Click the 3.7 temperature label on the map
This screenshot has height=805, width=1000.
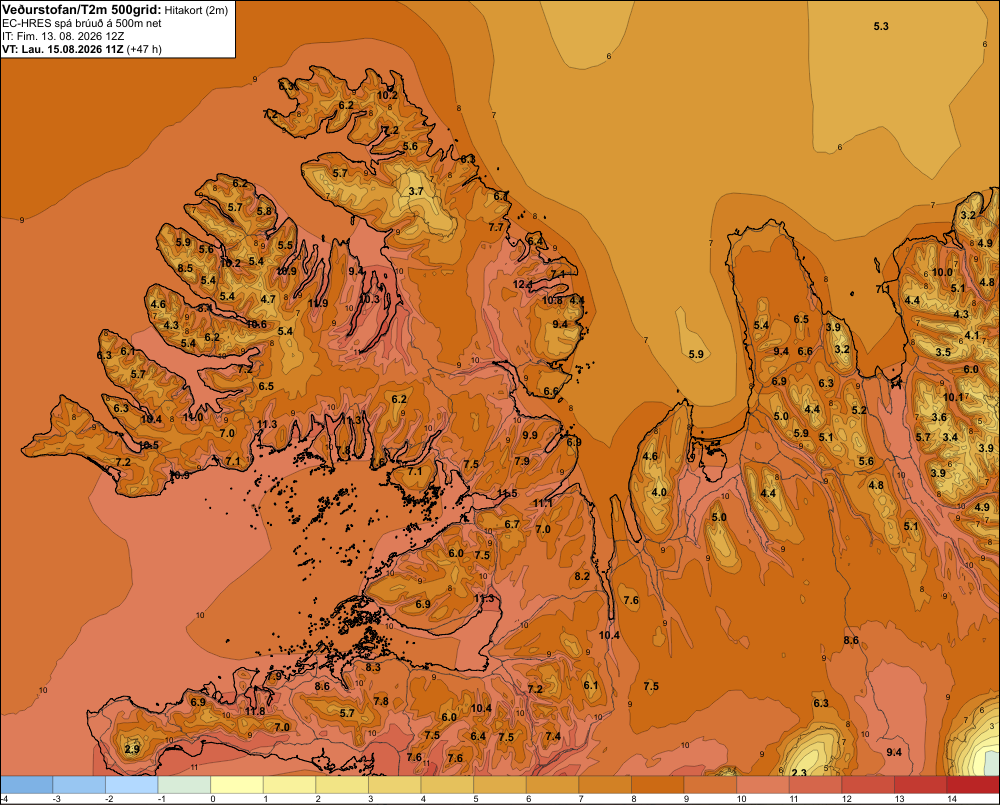pyautogui.click(x=416, y=191)
